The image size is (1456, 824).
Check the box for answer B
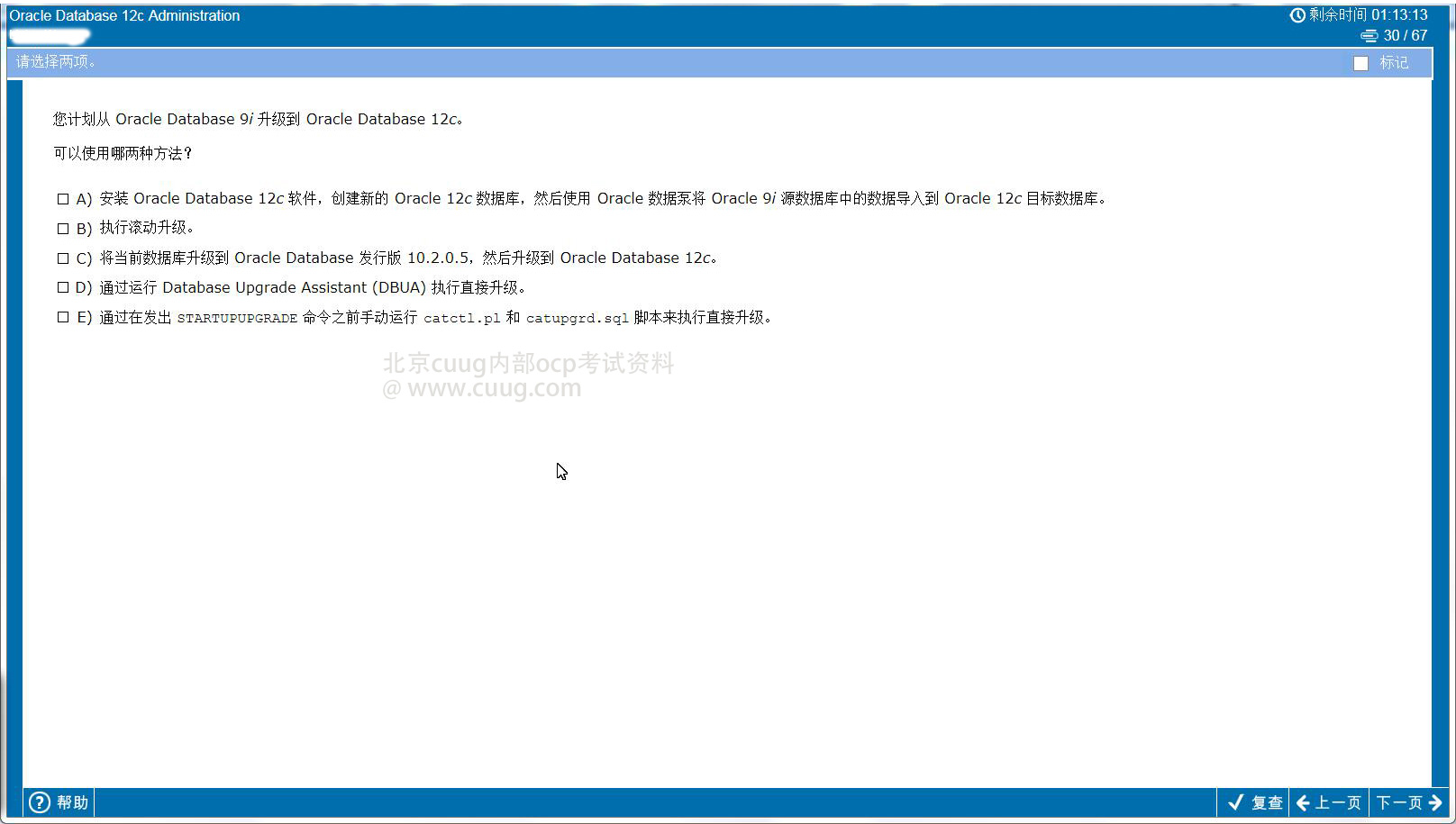tap(63, 229)
